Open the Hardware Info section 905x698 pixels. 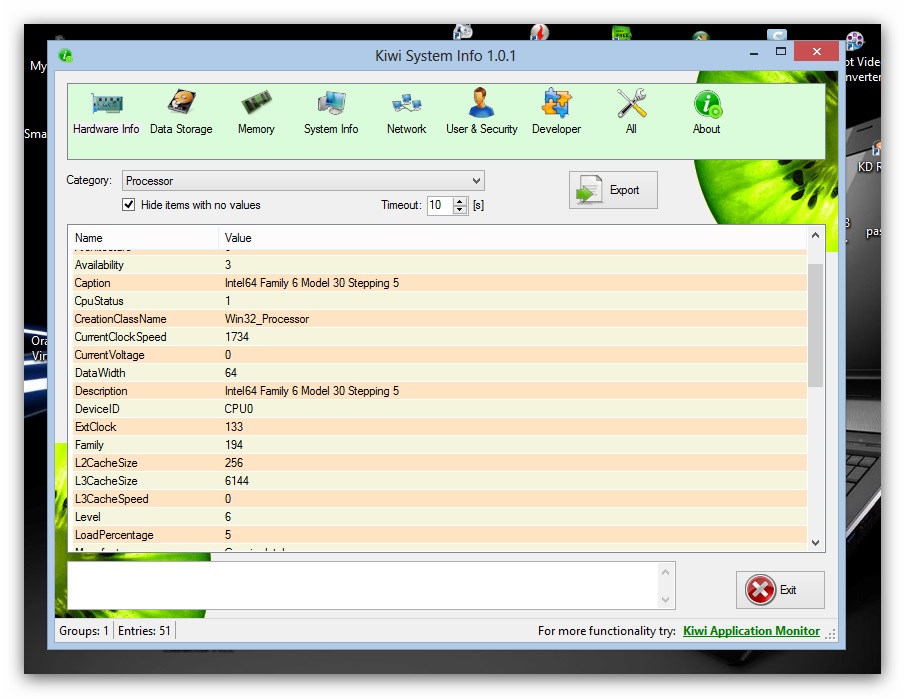(x=106, y=113)
